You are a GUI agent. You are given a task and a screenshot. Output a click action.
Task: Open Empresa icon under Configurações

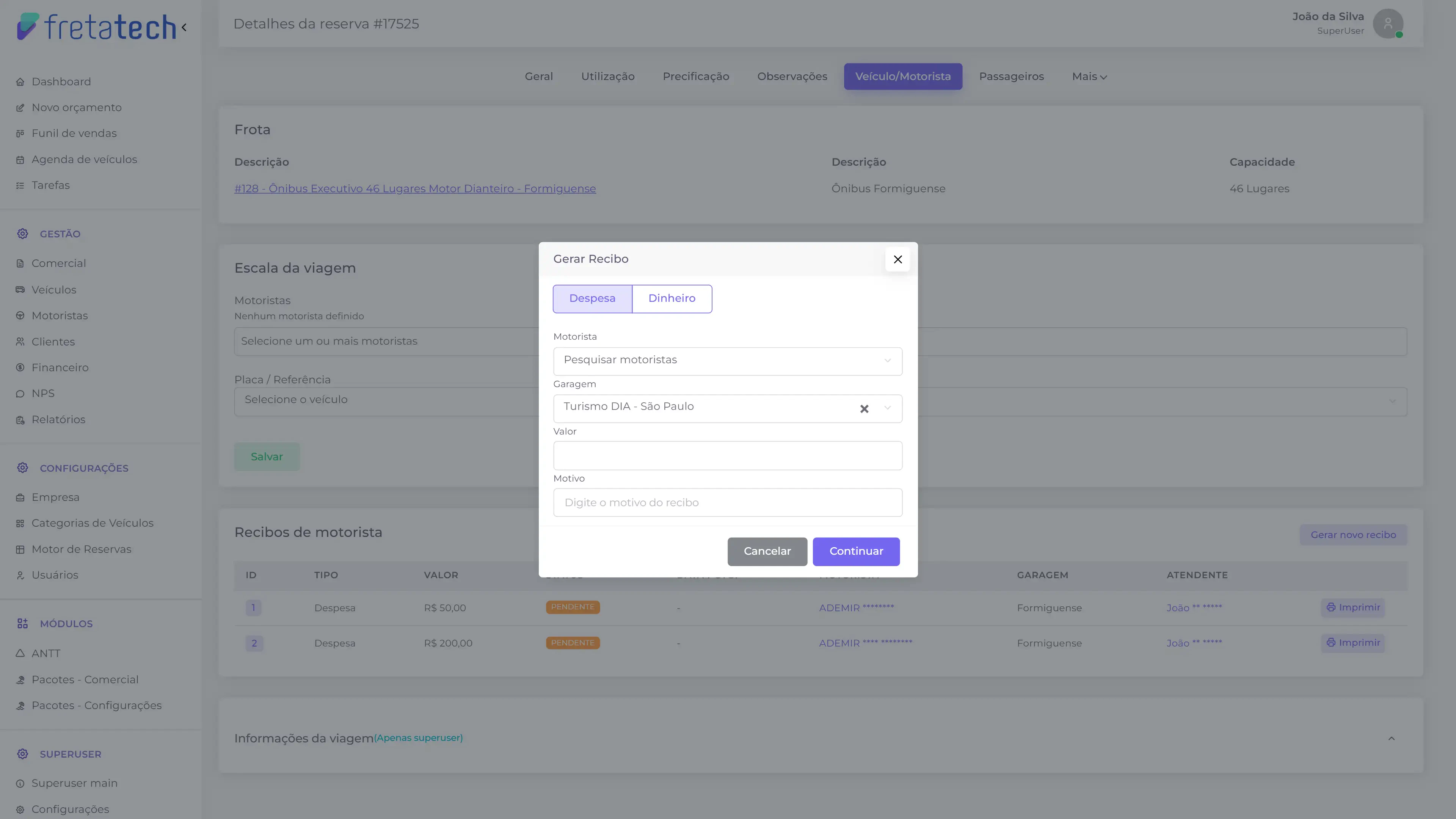point(20,498)
